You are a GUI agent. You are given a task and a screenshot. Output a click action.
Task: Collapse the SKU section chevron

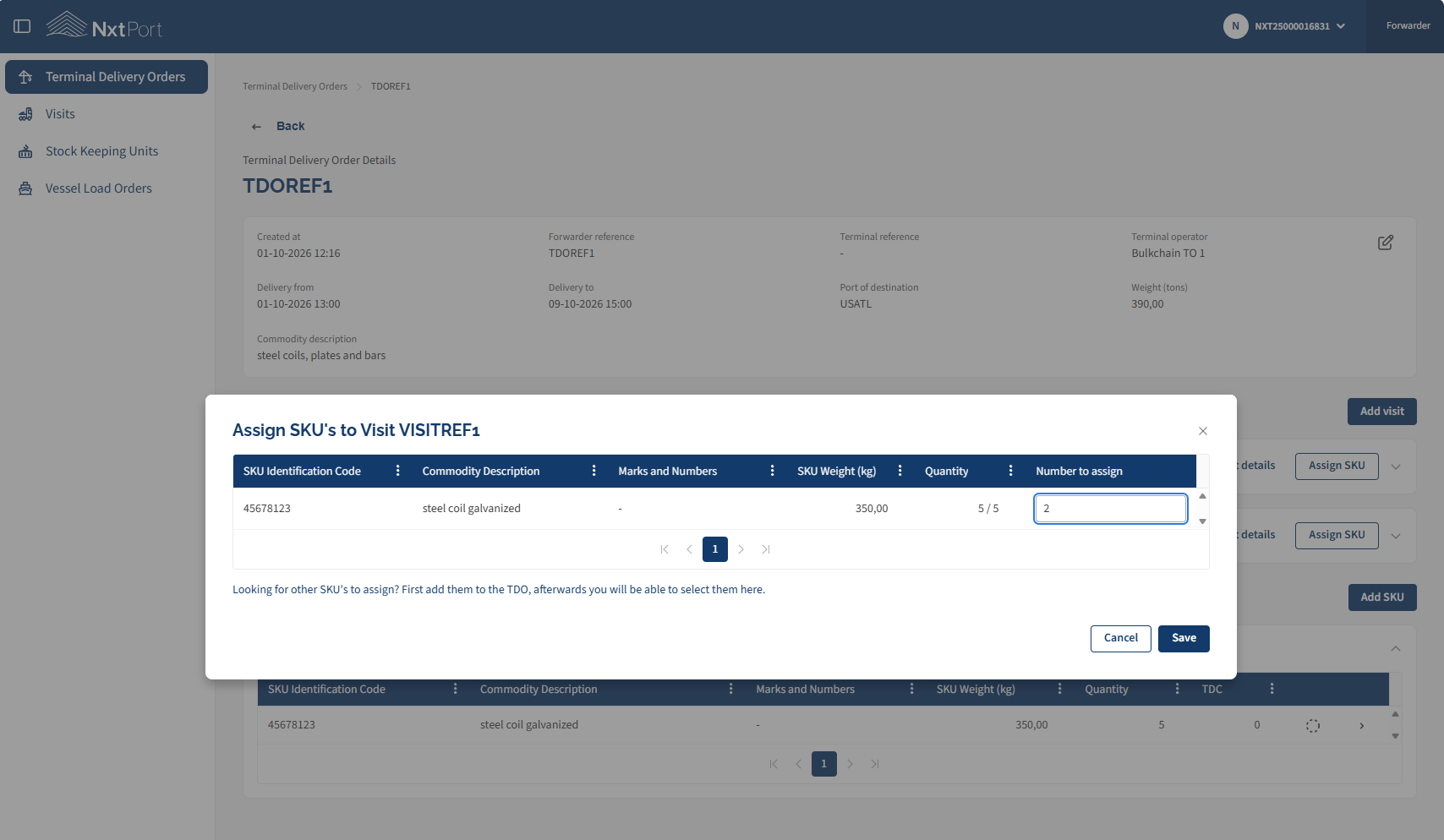(1396, 649)
